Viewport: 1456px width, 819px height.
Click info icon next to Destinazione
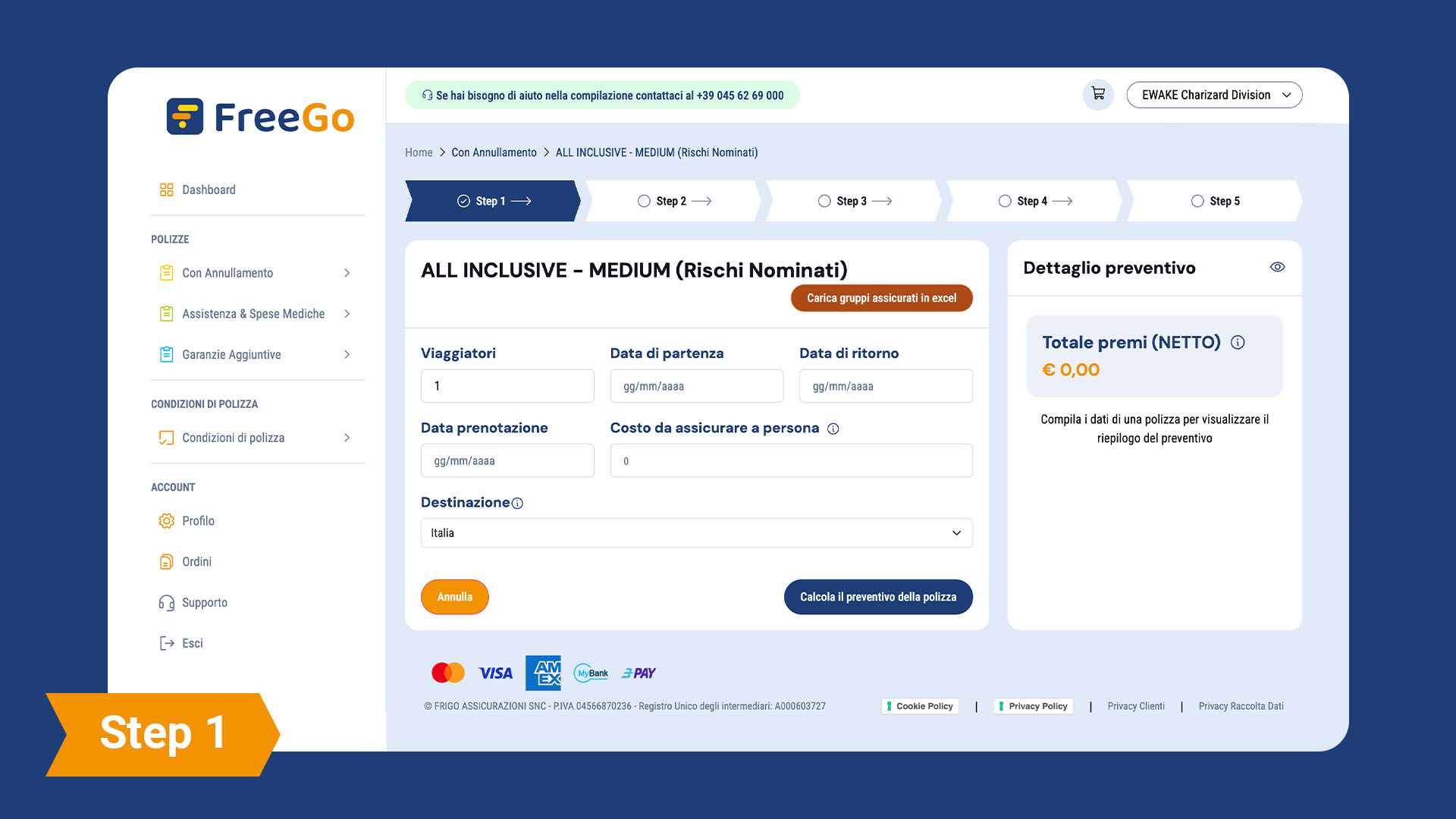[517, 504]
